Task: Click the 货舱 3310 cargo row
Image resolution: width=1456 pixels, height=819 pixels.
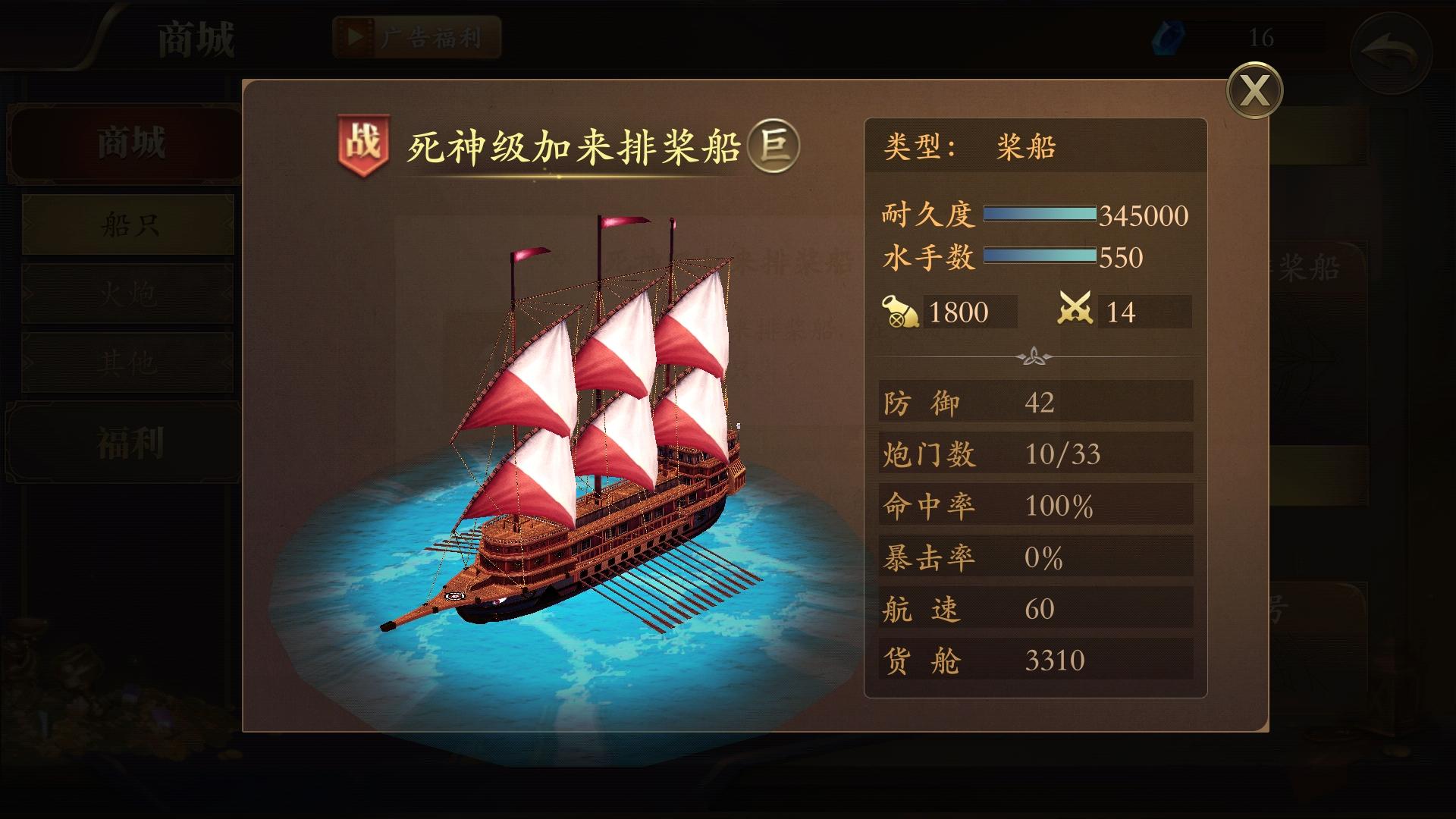Action: 1035,660
